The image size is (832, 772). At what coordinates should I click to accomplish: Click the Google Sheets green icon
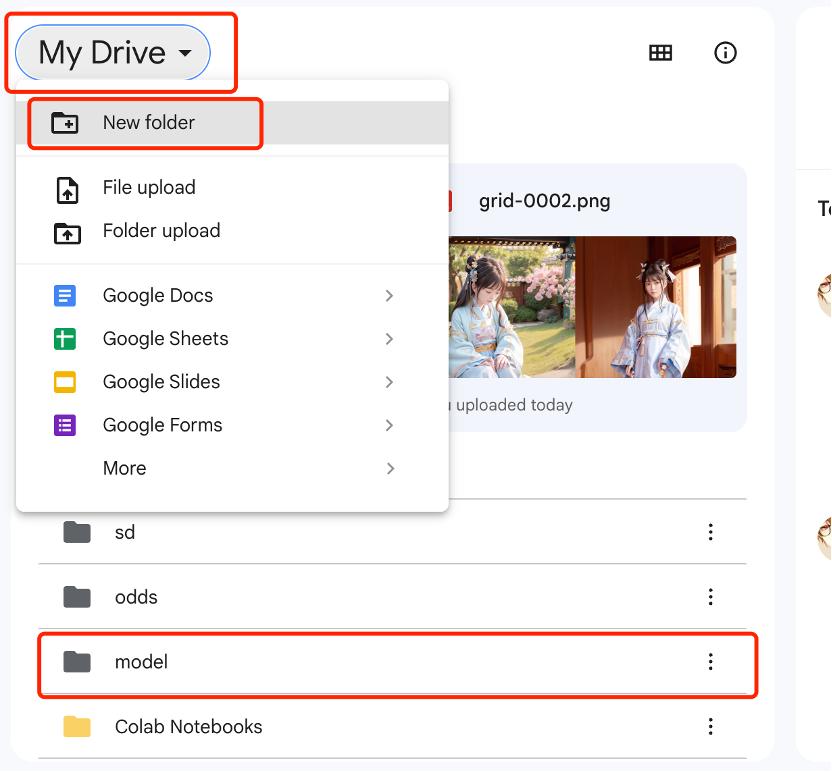(x=65, y=339)
